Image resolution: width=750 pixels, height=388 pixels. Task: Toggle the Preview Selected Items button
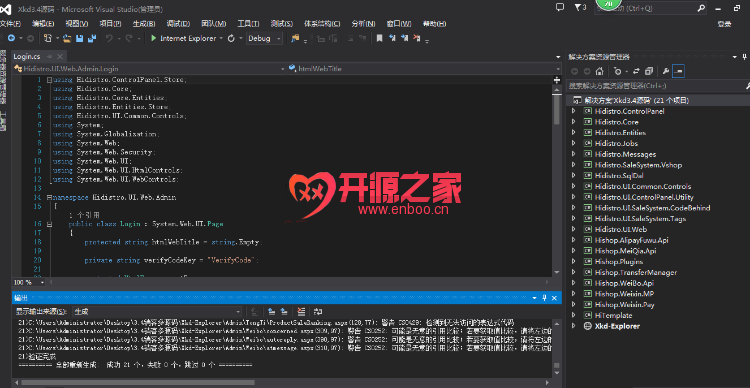[x=679, y=71]
